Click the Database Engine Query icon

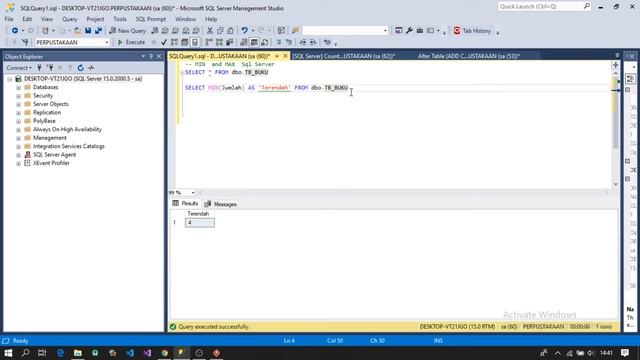pyautogui.click(x=155, y=31)
